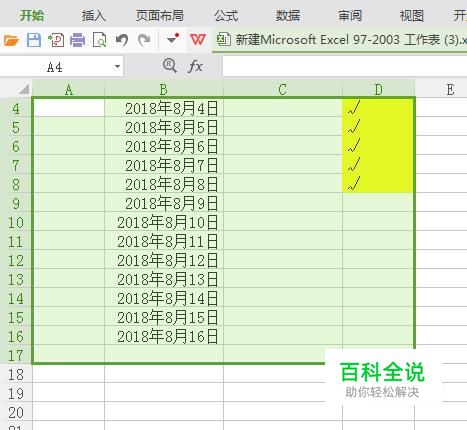Select column C header
The image size is (467, 430).
283,89
